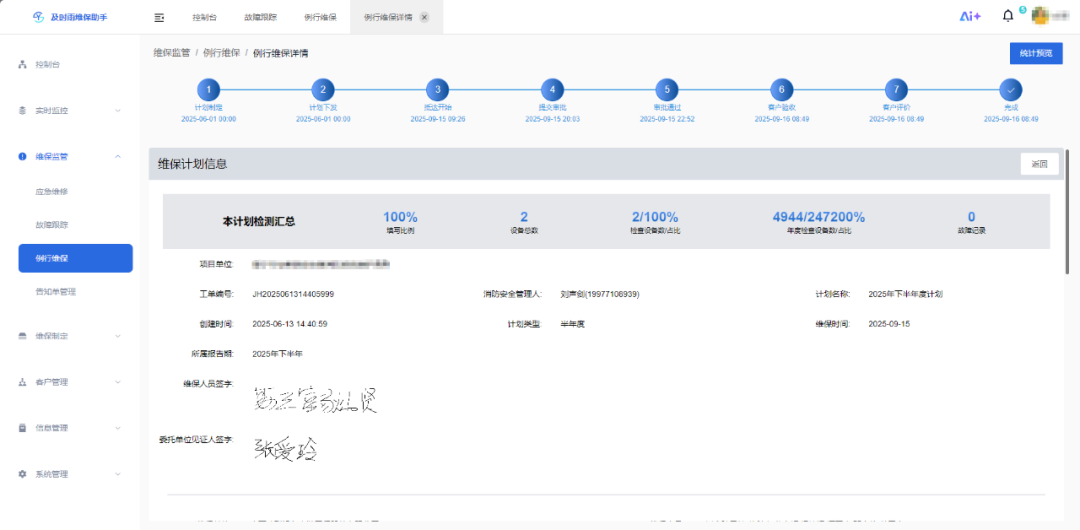Screen dimensions: 1080x530
Task: Expand the 实时监控 sidebar menu
Action: pos(70,110)
